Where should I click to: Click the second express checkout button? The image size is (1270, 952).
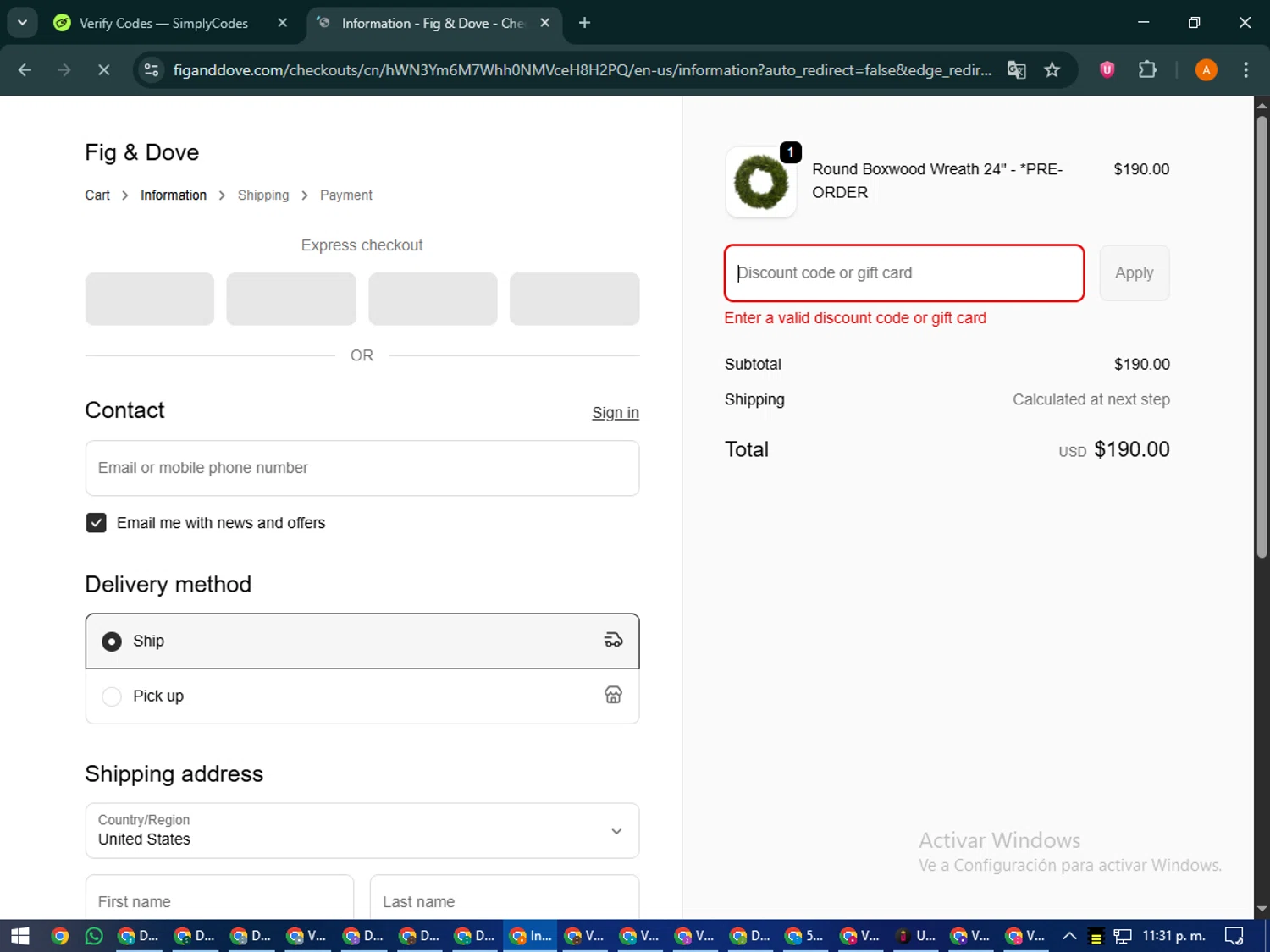click(x=291, y=299)
